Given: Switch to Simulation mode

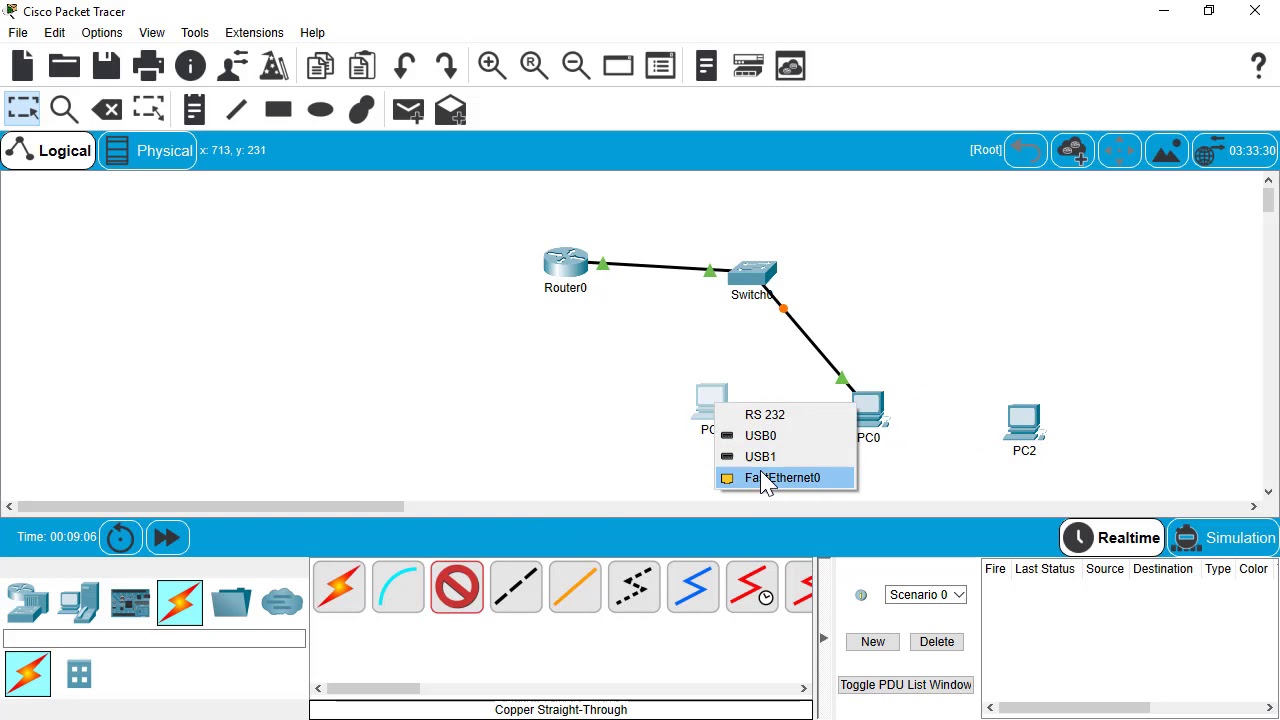Looking at the screenshot, I should click(1224, 538).
